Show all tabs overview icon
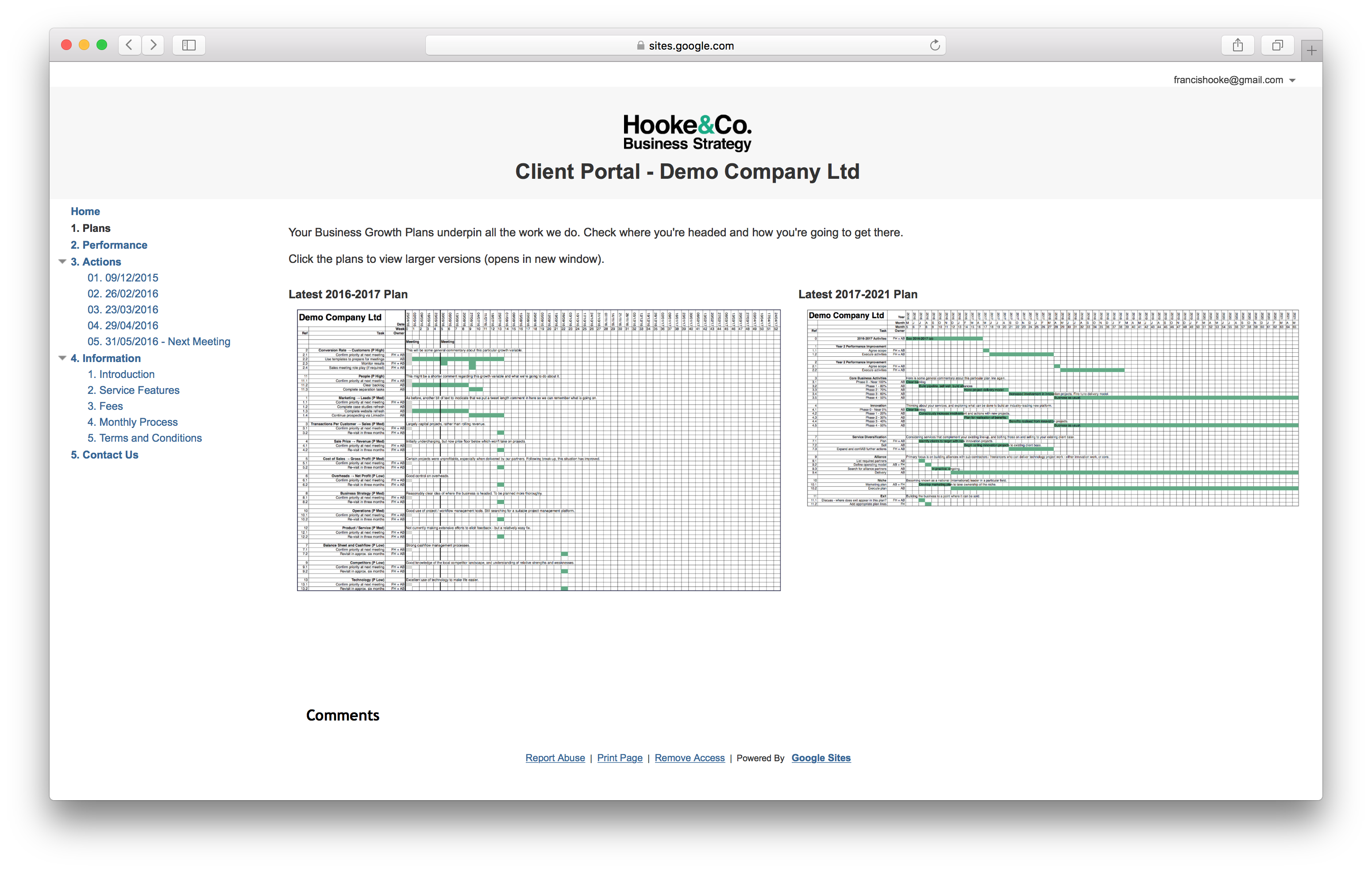Image resolution: width=1372 pixels, height=871 pixels. pyautogui.click(x=1277, y=45)
